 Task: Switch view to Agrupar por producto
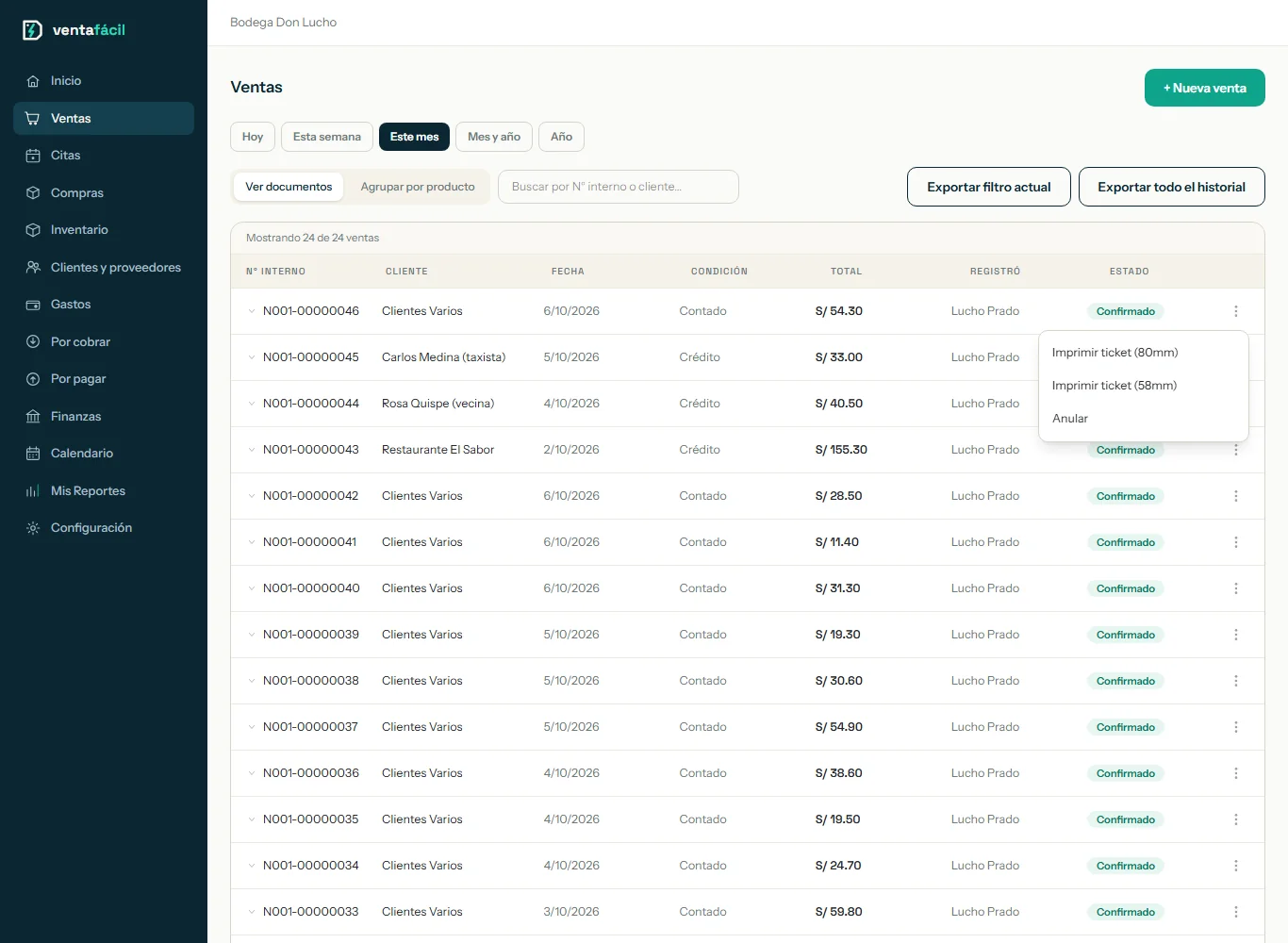click(x=418, y=187)
